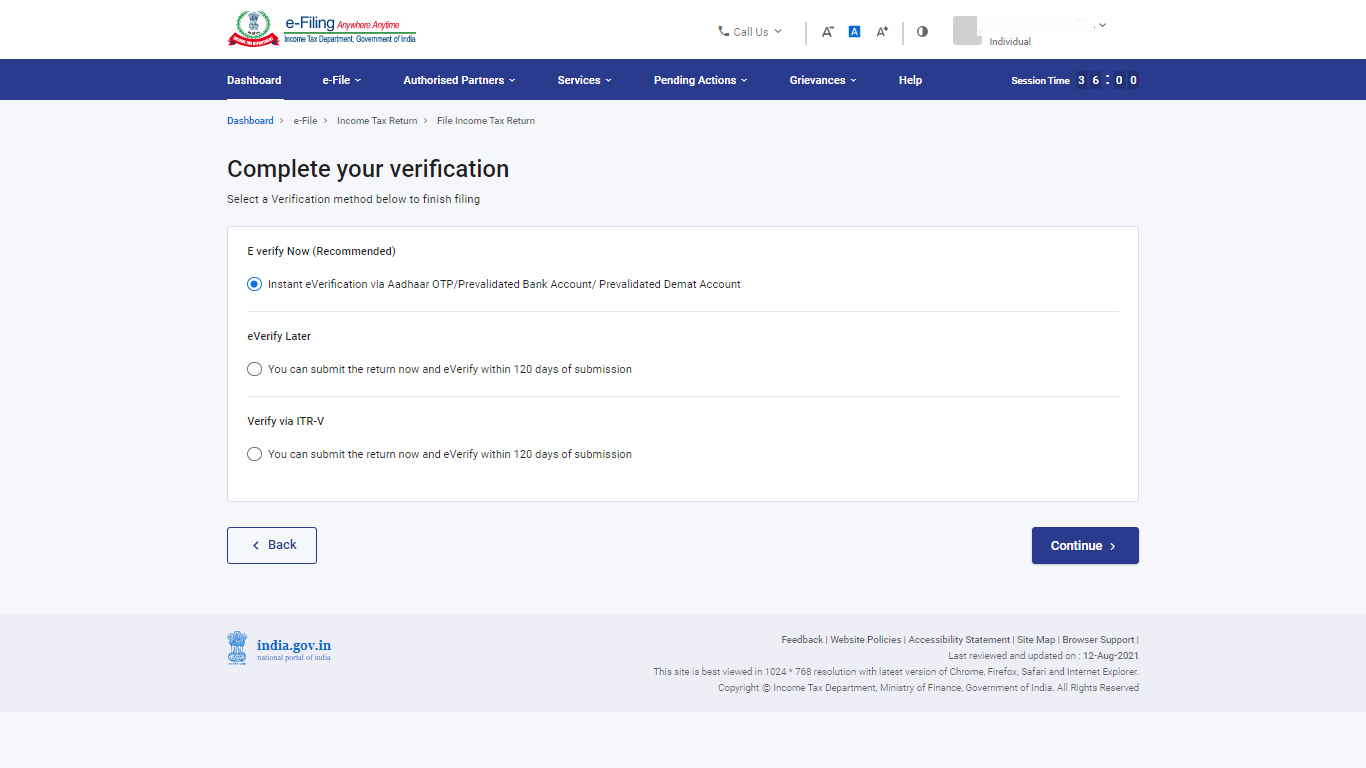Decrease font size with the A- icon
1366x768 pixels.
828,32
